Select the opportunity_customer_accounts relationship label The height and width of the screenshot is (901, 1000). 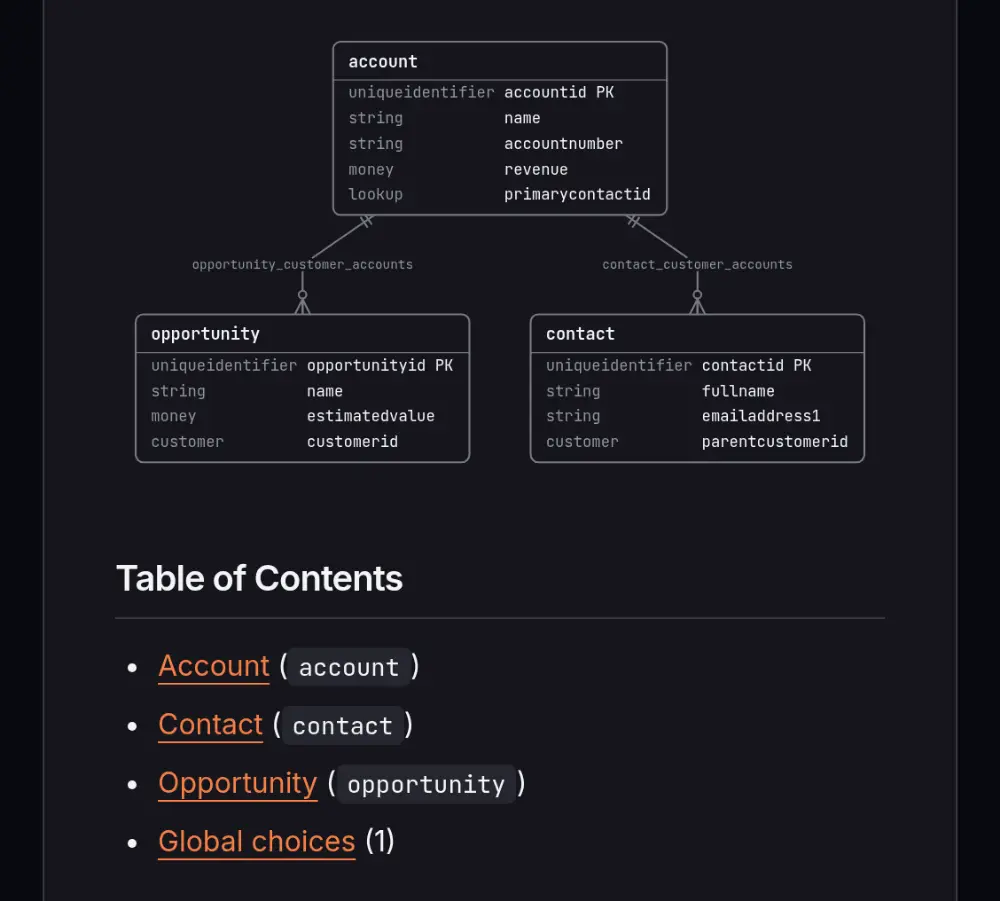[x=302, y=265]
